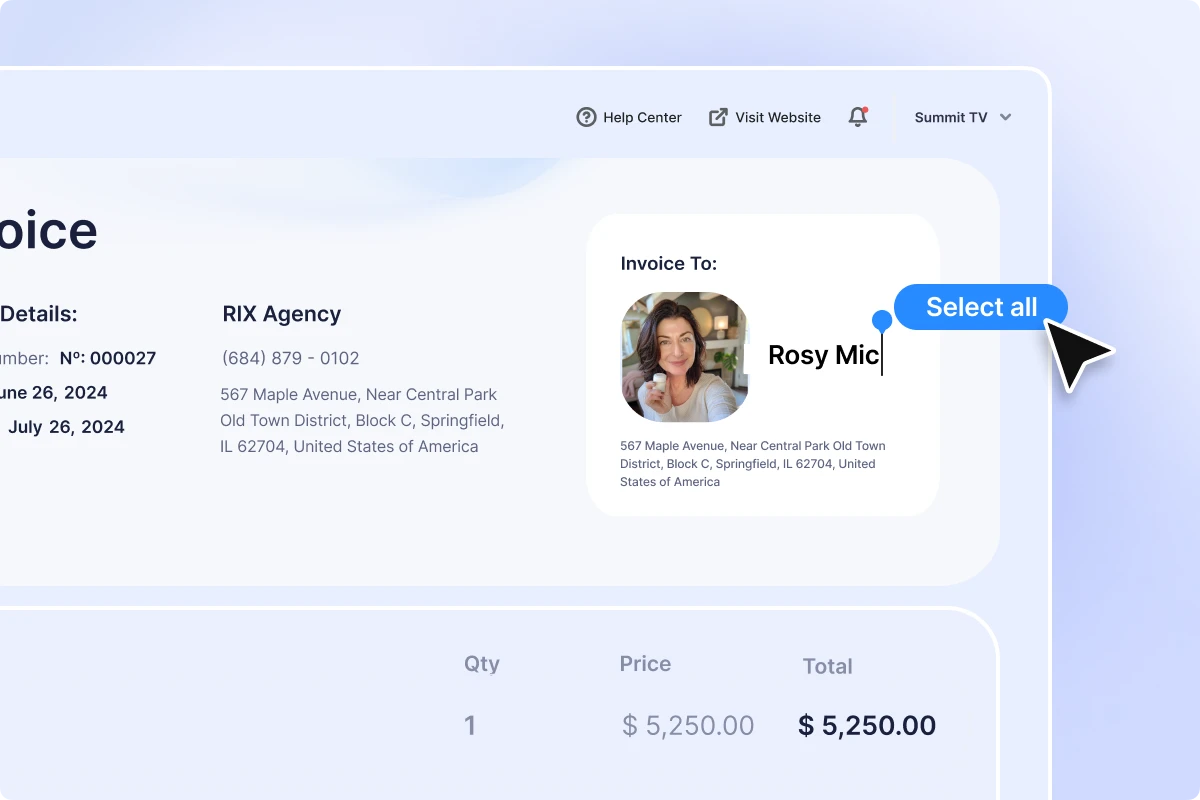The image size is (1200, 800).
Task: Click the client profile photo
Action: click(x=686, y=357)
